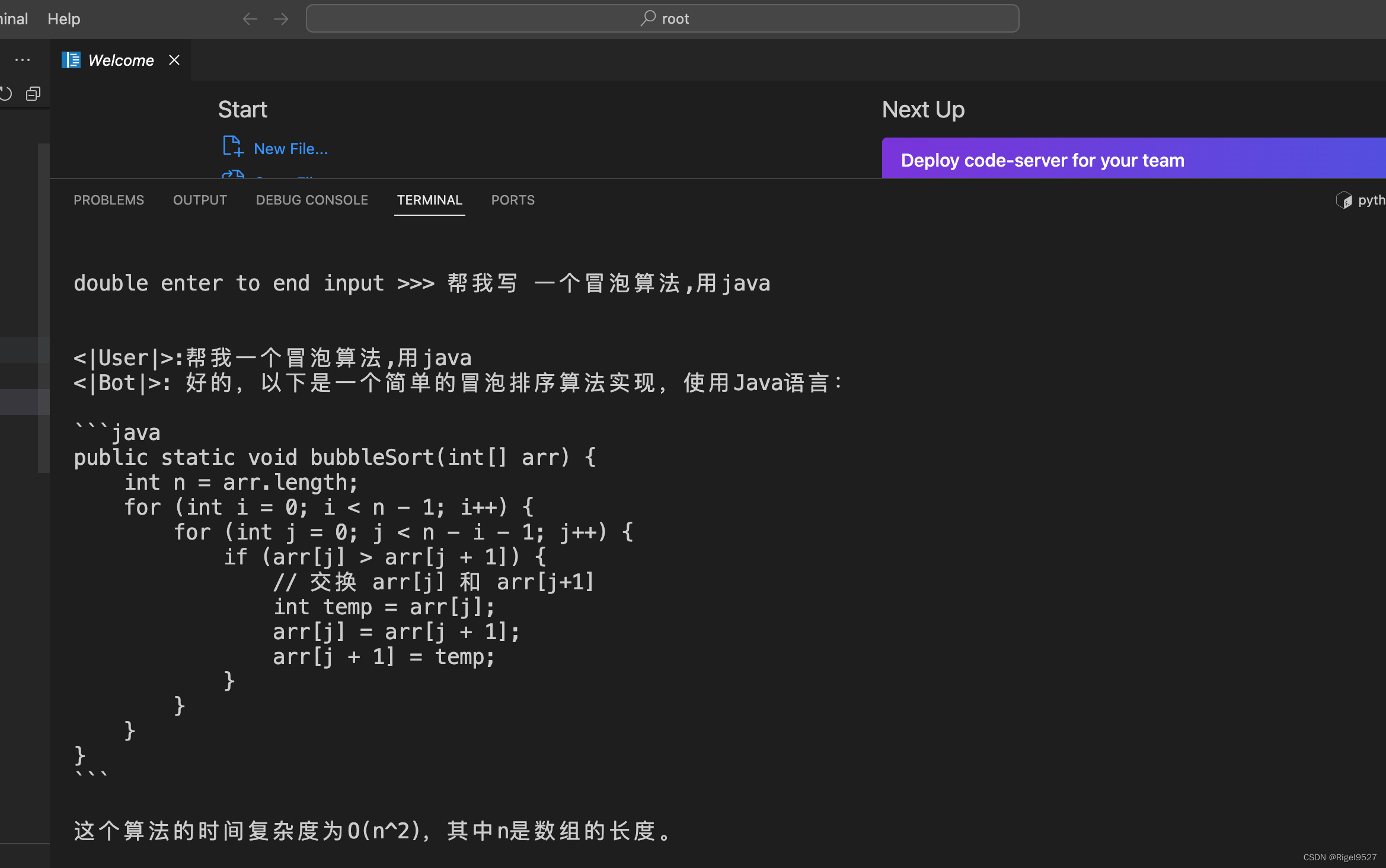1386x868 pixels.
Task: Select the python shell icon in terminal panel
Action: point(1344,200)
